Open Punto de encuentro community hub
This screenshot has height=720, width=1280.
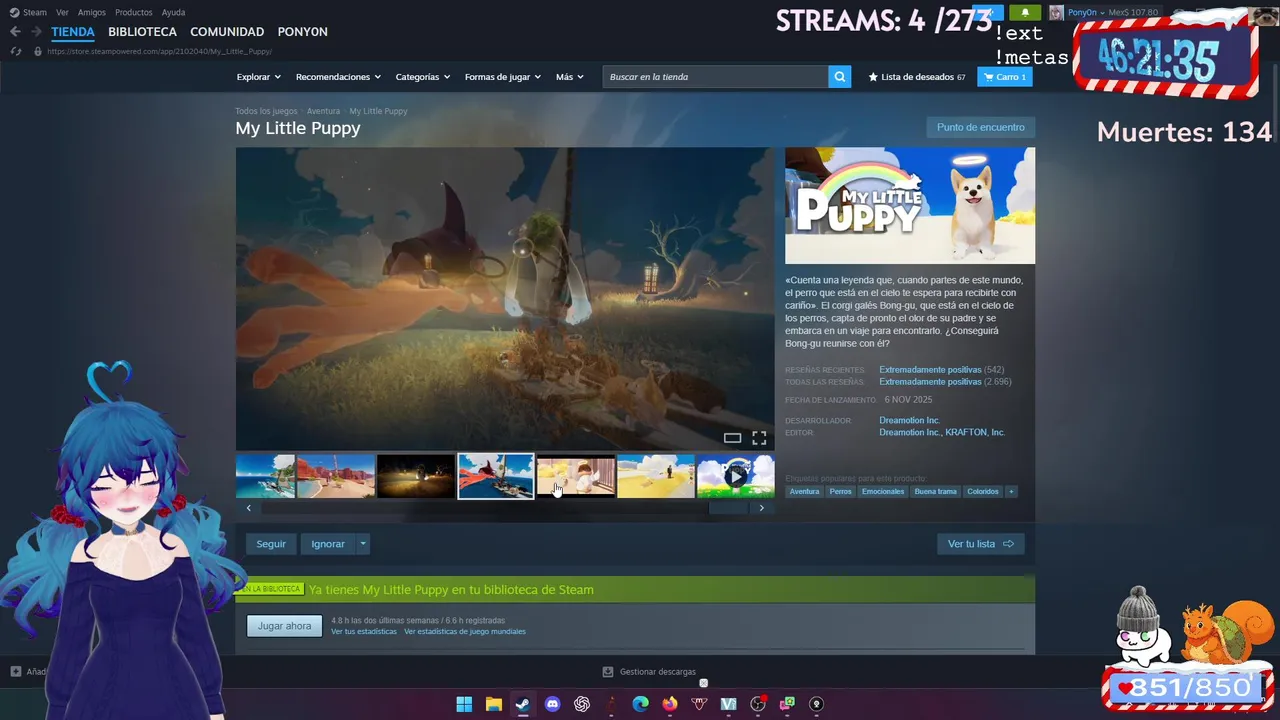pyautogui.click(x=980, y=127)
